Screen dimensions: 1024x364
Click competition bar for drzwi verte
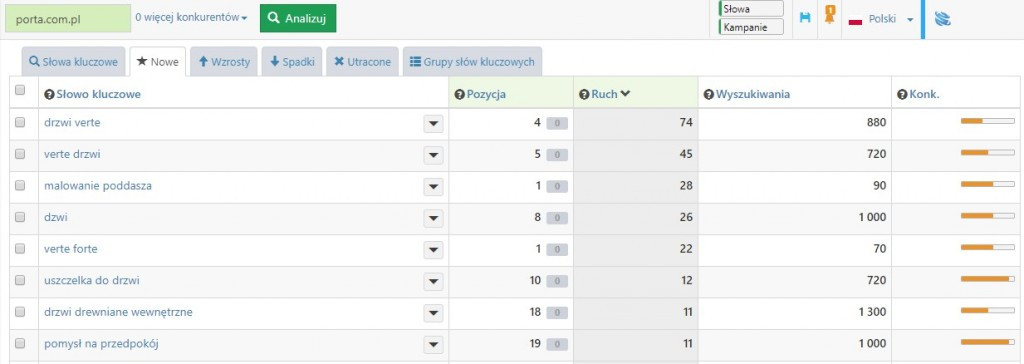click(x=987, y=122)
